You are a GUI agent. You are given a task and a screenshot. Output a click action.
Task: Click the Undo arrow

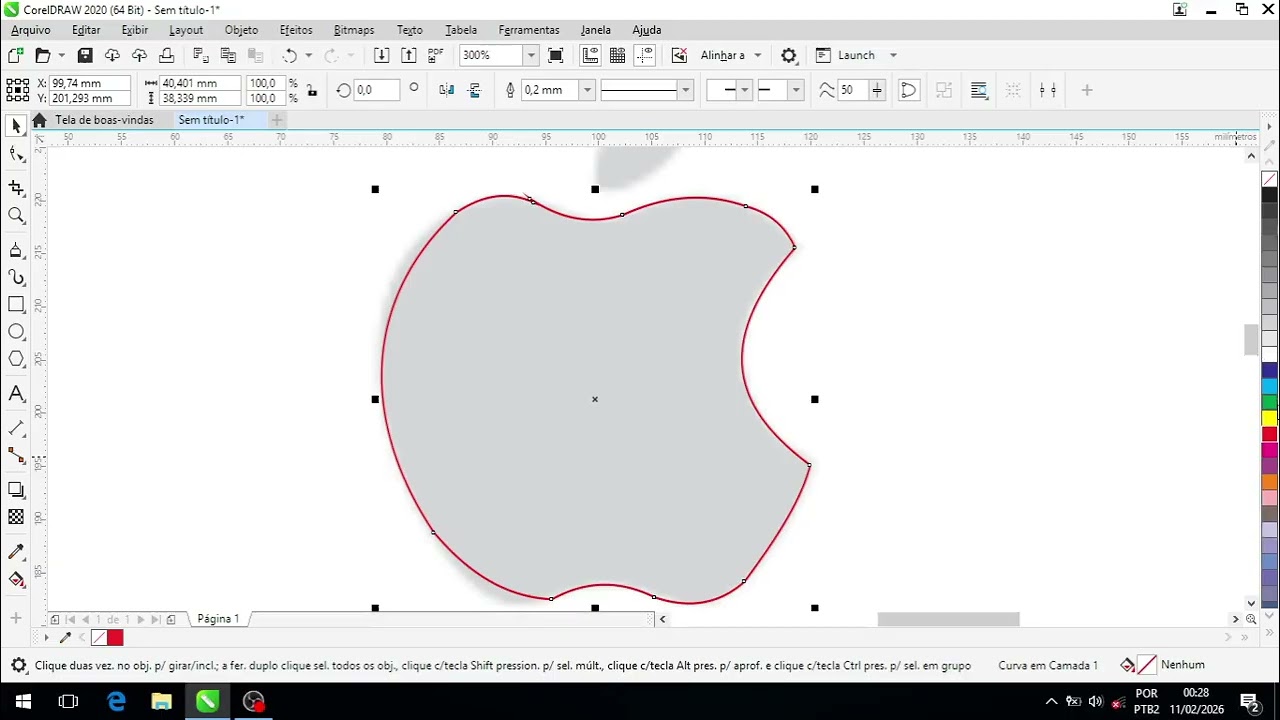coord(290,55)
